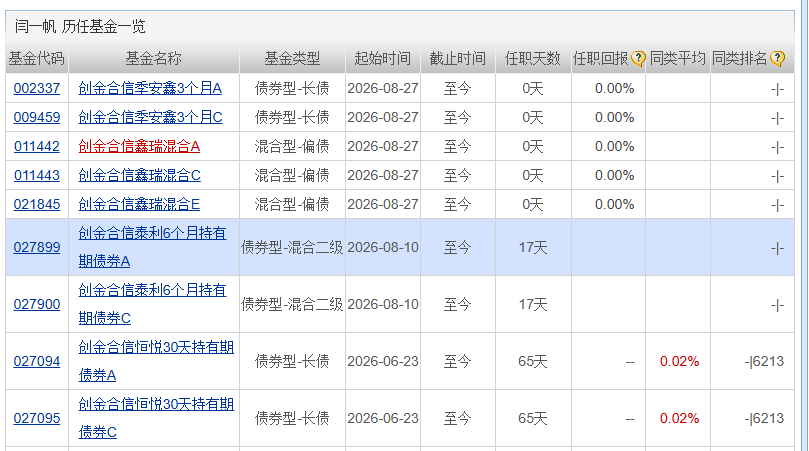Click the help icon next to 同类排名
This screenshot has height=451, width=809.
click(778, 59)
